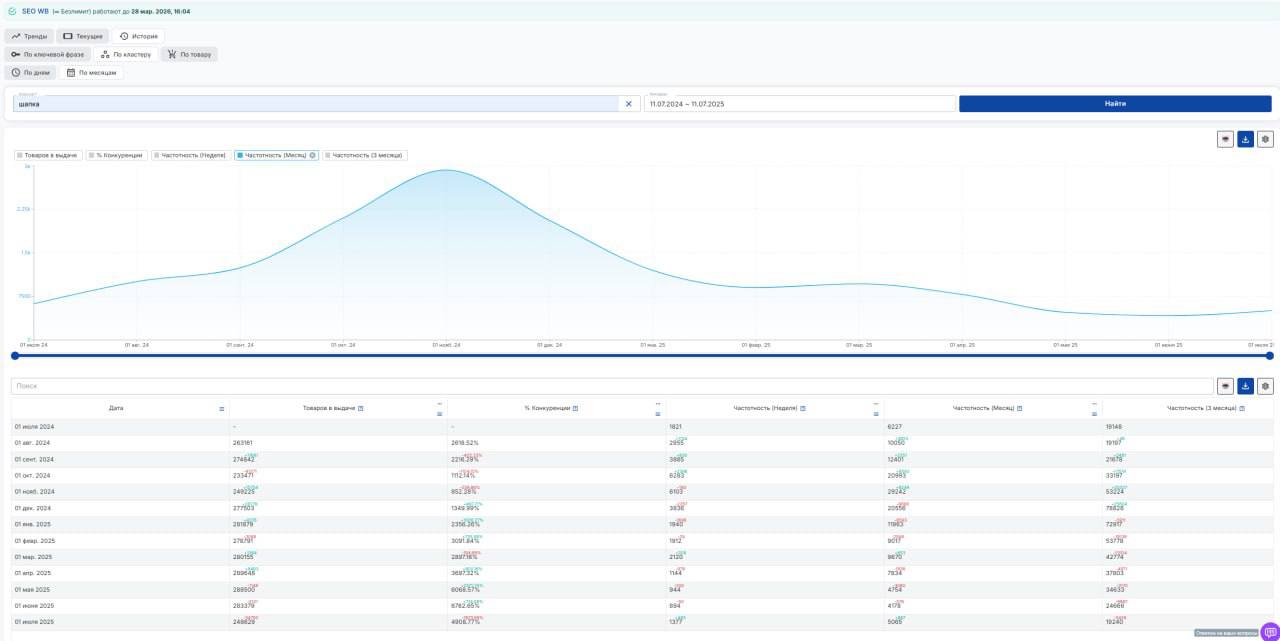Click the left handle of chart range slider
The height and width of the screenshot is (641, 1280).
point(15,355)
